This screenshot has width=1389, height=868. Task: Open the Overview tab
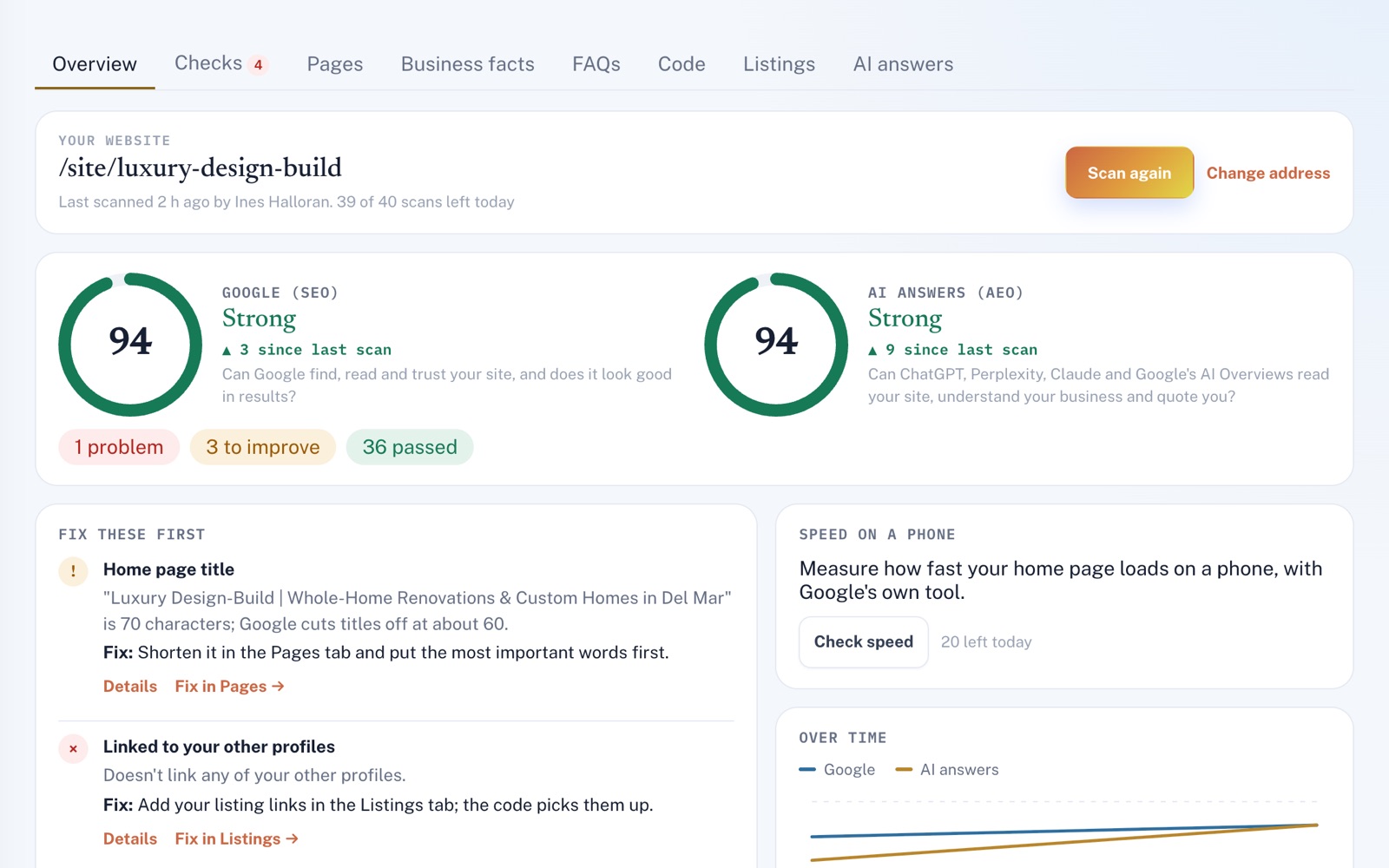95,64
